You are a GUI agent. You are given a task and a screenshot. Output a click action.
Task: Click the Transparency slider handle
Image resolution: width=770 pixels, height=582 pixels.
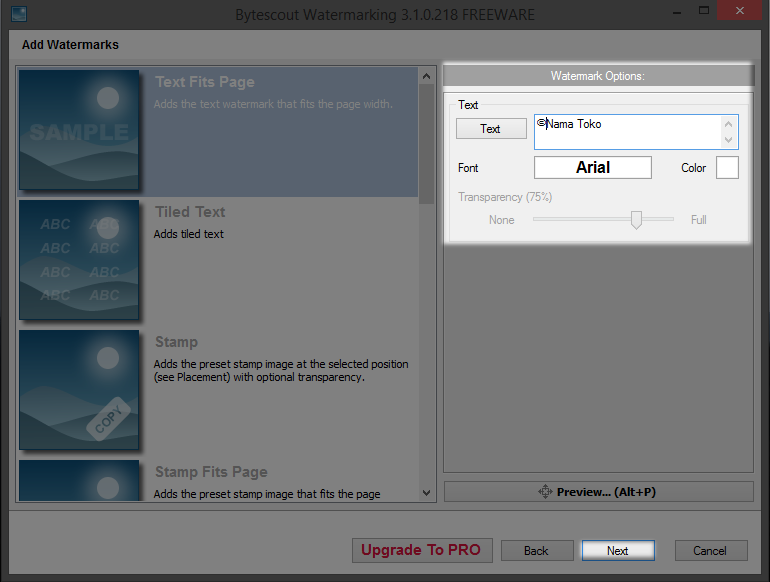click(x=636, y=220)
